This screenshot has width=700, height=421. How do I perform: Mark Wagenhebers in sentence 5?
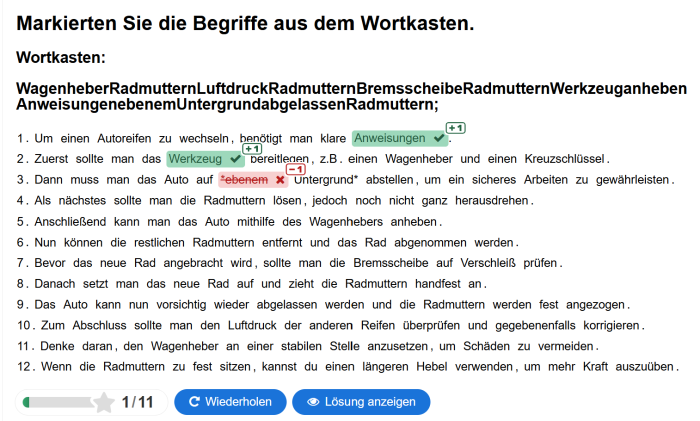(x=346, y=222)
